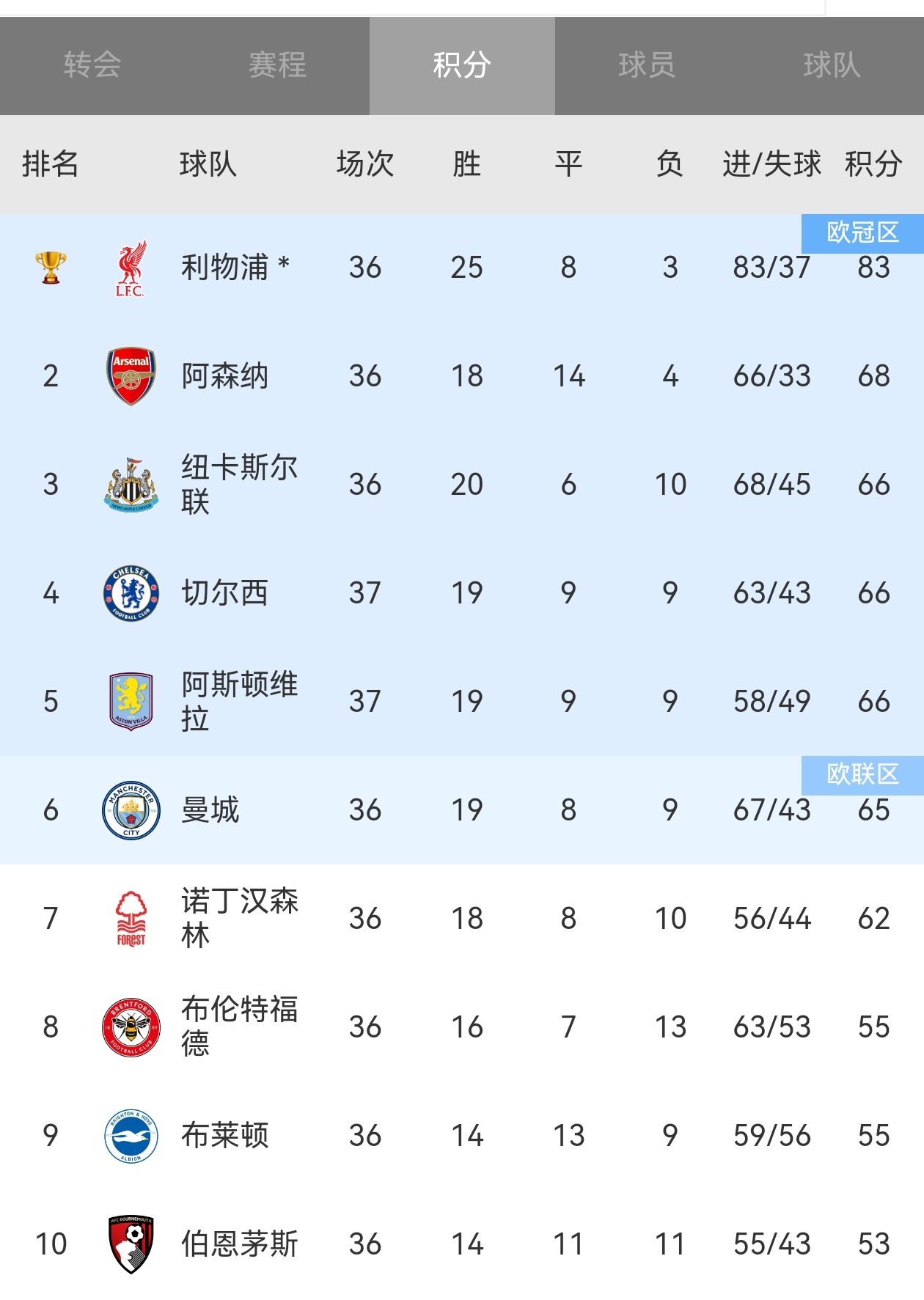
Task: Open the Chelsea club logo
Action: tap(131, 593)
